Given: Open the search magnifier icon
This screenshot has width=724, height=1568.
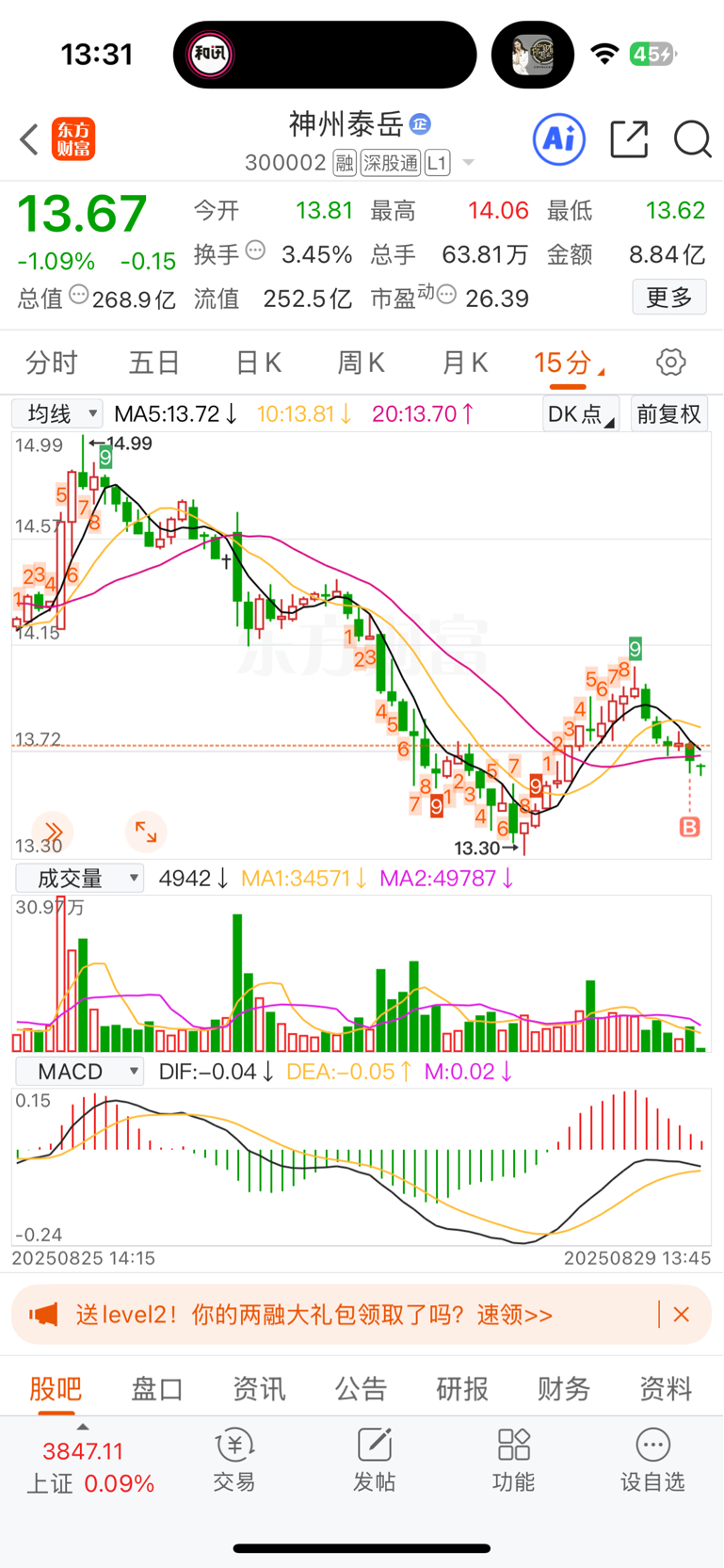Looking at the screenshot, I should pos(692,139).
